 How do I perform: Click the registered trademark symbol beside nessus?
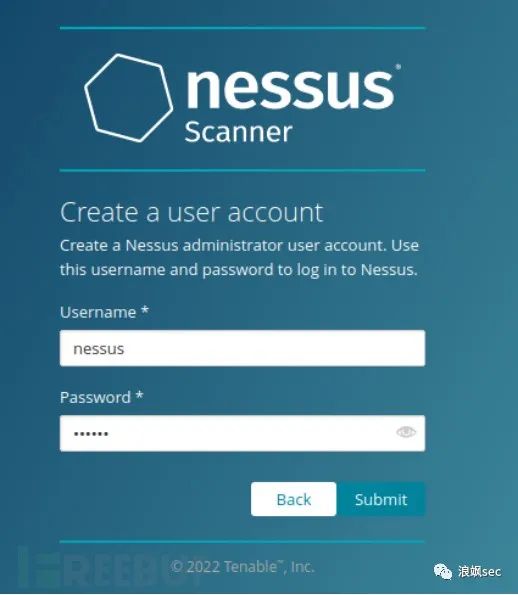(x=398, y=67)
